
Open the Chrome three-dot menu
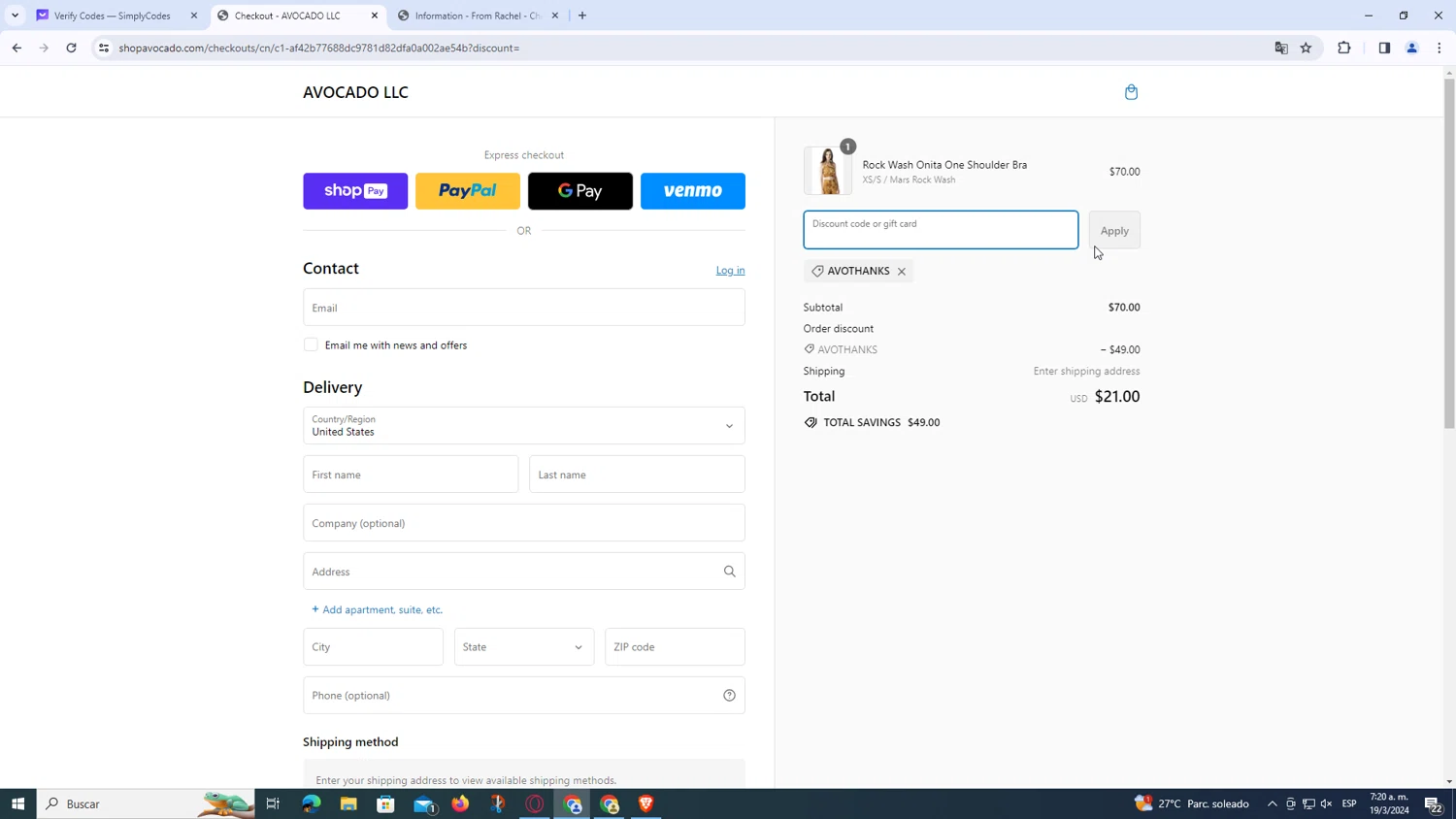pyautogui.click(x=1439, y=48)
